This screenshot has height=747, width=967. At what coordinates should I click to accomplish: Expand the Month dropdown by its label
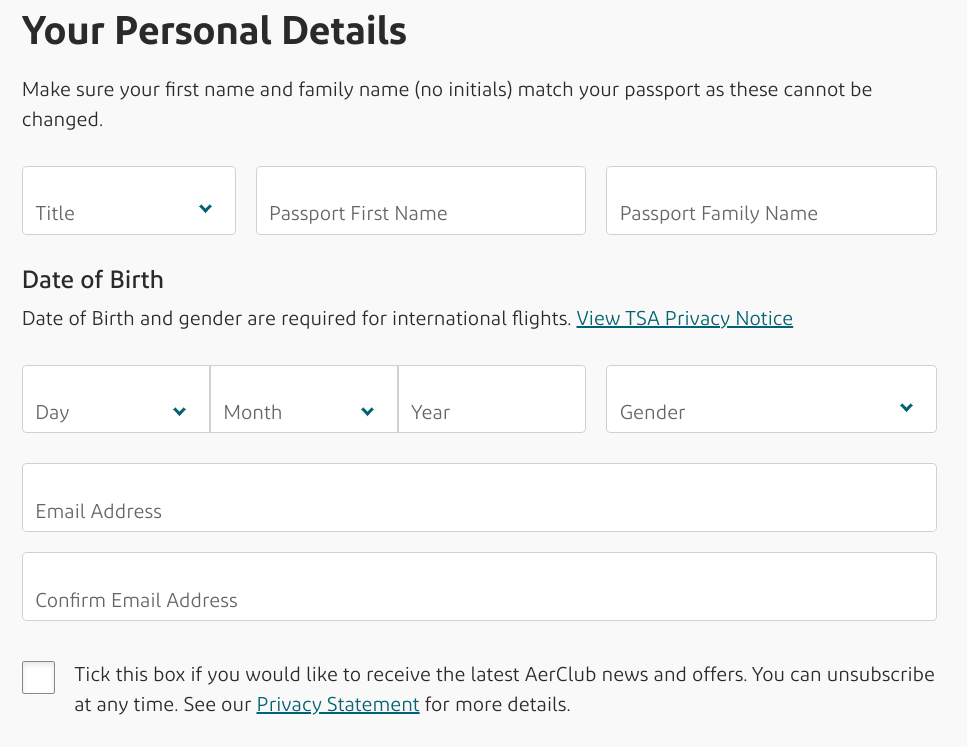(x=253, y=412)
